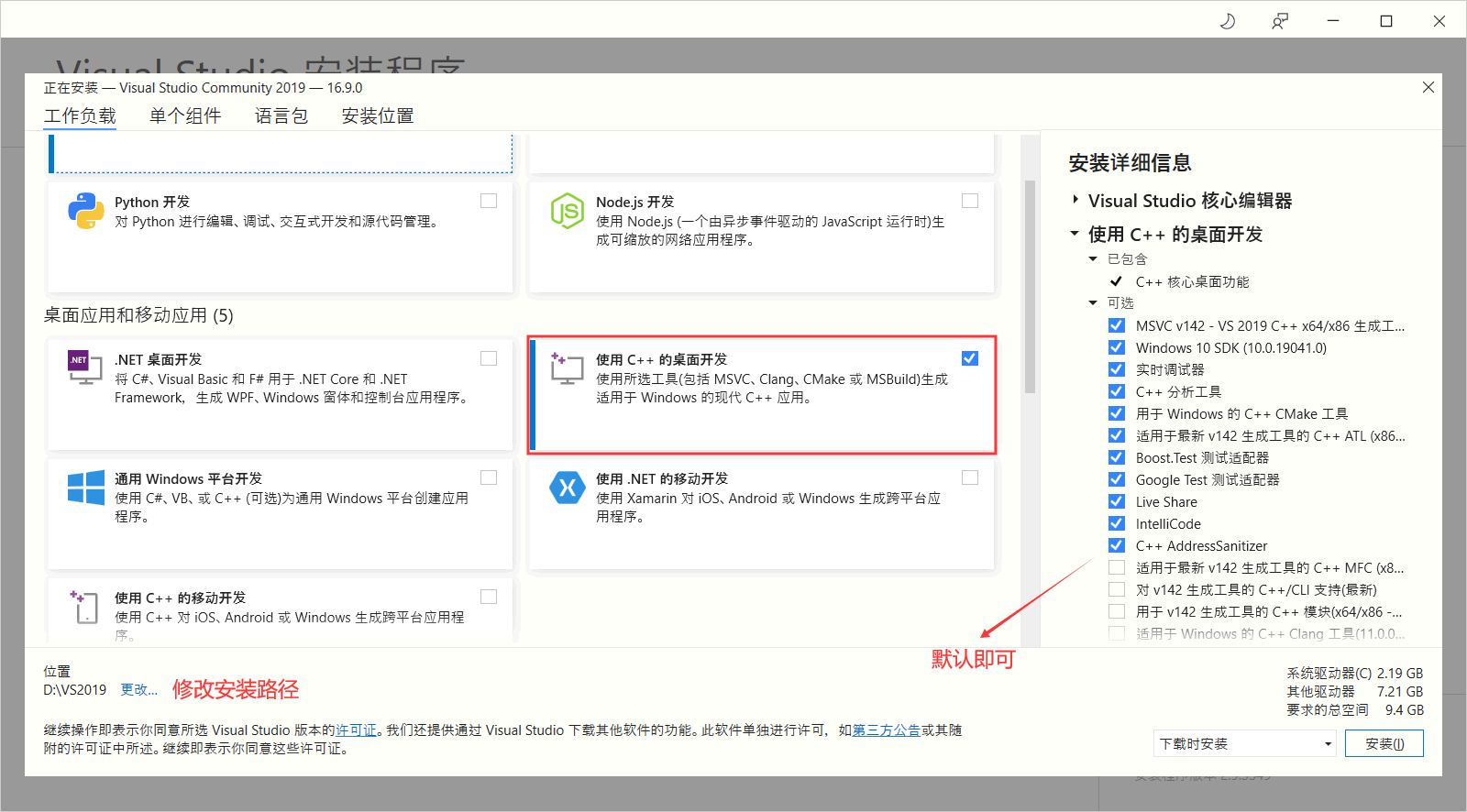The height and width of the screenshot is (812, 1467).
Task: Enable 使用 .NET 的移动开发 checkbox
Action: tap(970, 477)
